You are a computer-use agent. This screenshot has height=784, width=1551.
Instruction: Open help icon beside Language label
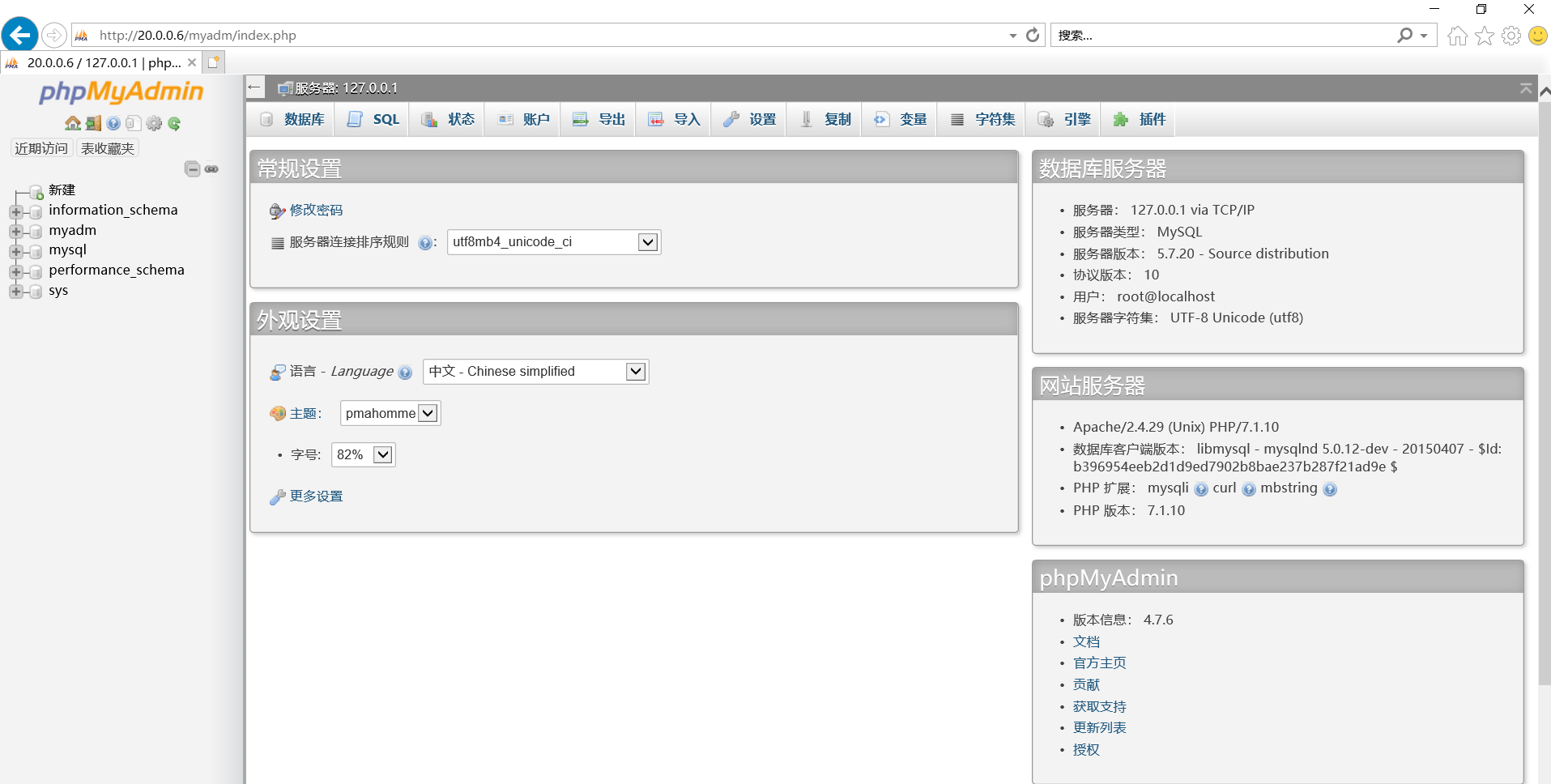tap(405, 373)
